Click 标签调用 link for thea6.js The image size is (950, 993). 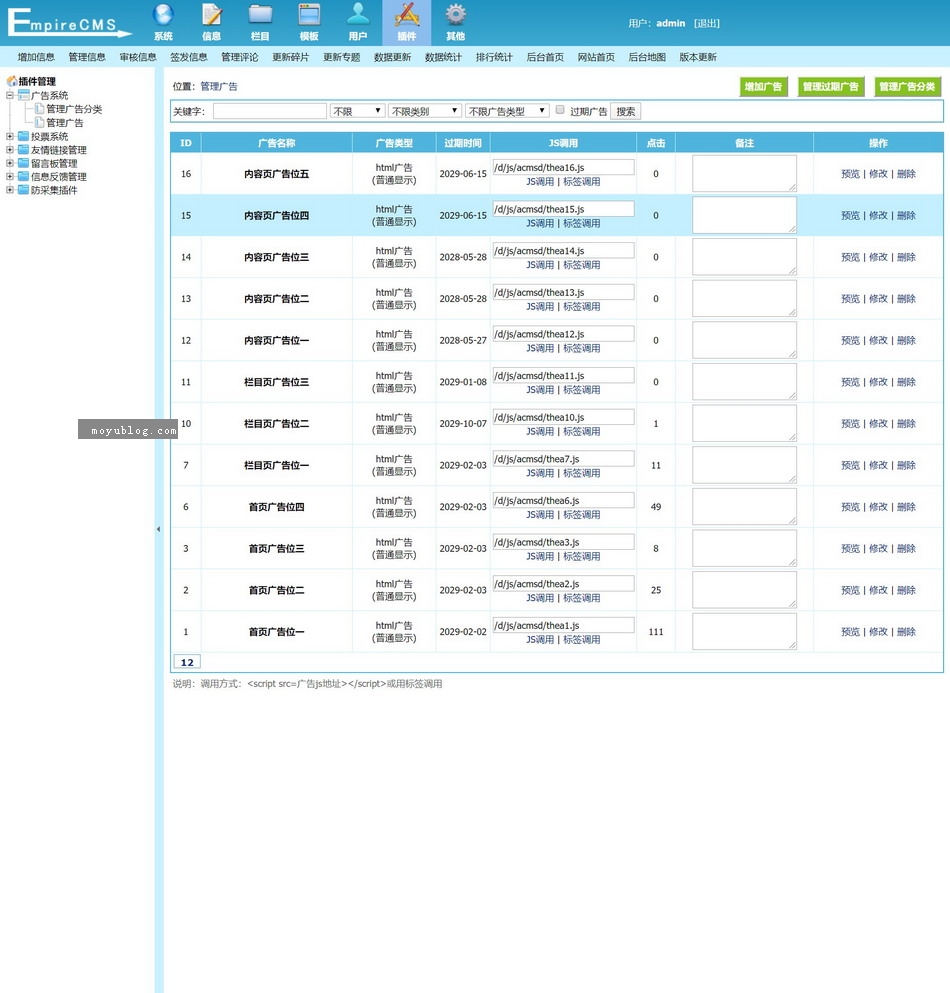(x=581, y=515)
